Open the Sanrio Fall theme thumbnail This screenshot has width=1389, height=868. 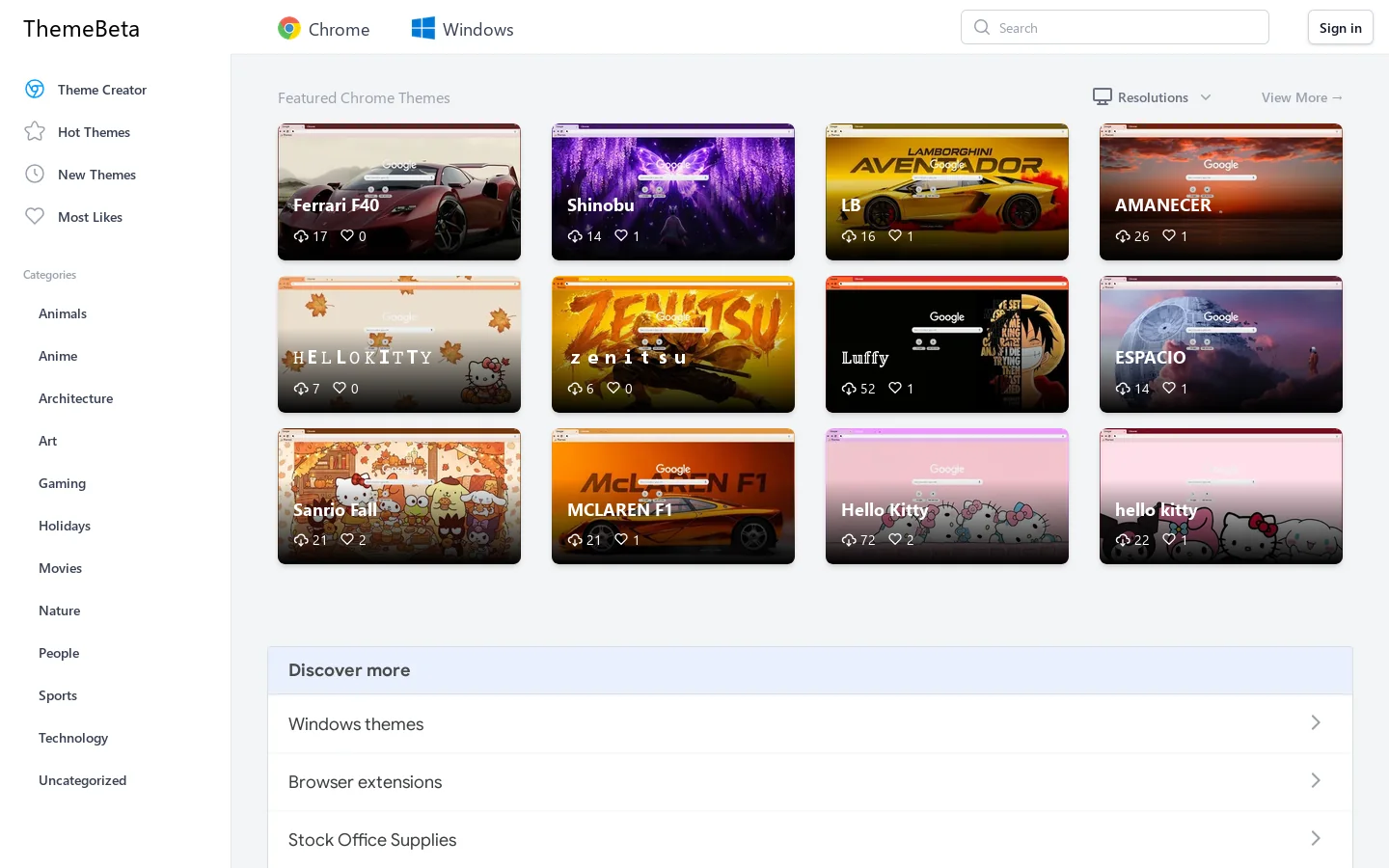[x=399, y=496]
